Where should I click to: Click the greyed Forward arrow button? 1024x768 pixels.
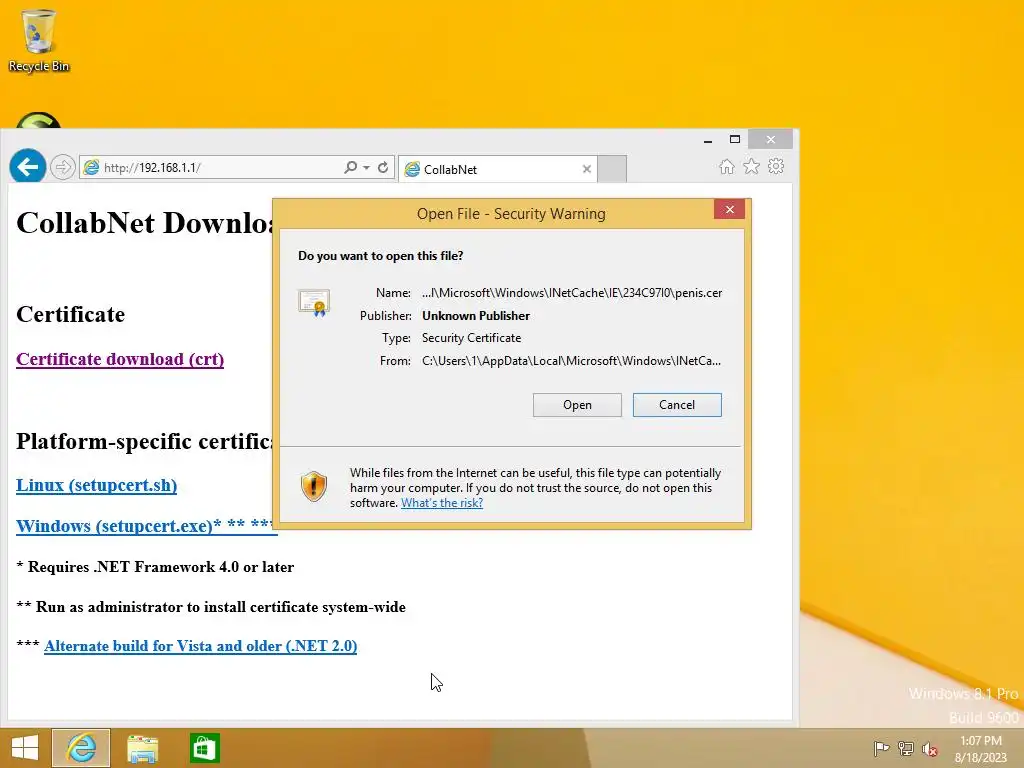click(x=63, y=168)
